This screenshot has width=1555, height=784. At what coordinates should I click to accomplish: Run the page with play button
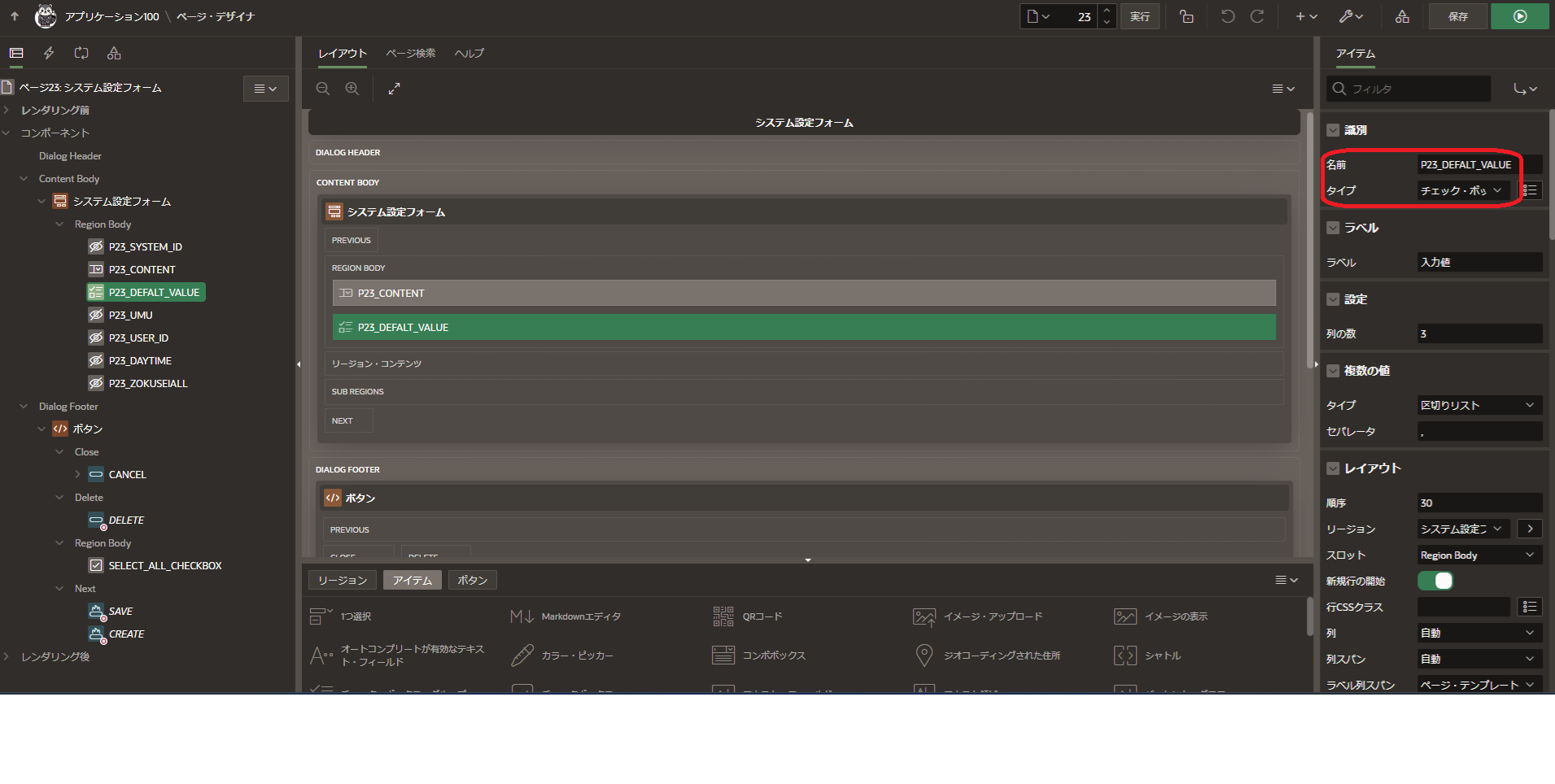click(x=1520, y=16)
